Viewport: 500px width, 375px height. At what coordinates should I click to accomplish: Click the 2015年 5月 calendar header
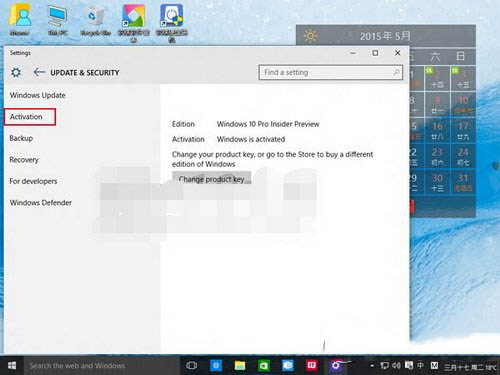click(x=385, y=36)
